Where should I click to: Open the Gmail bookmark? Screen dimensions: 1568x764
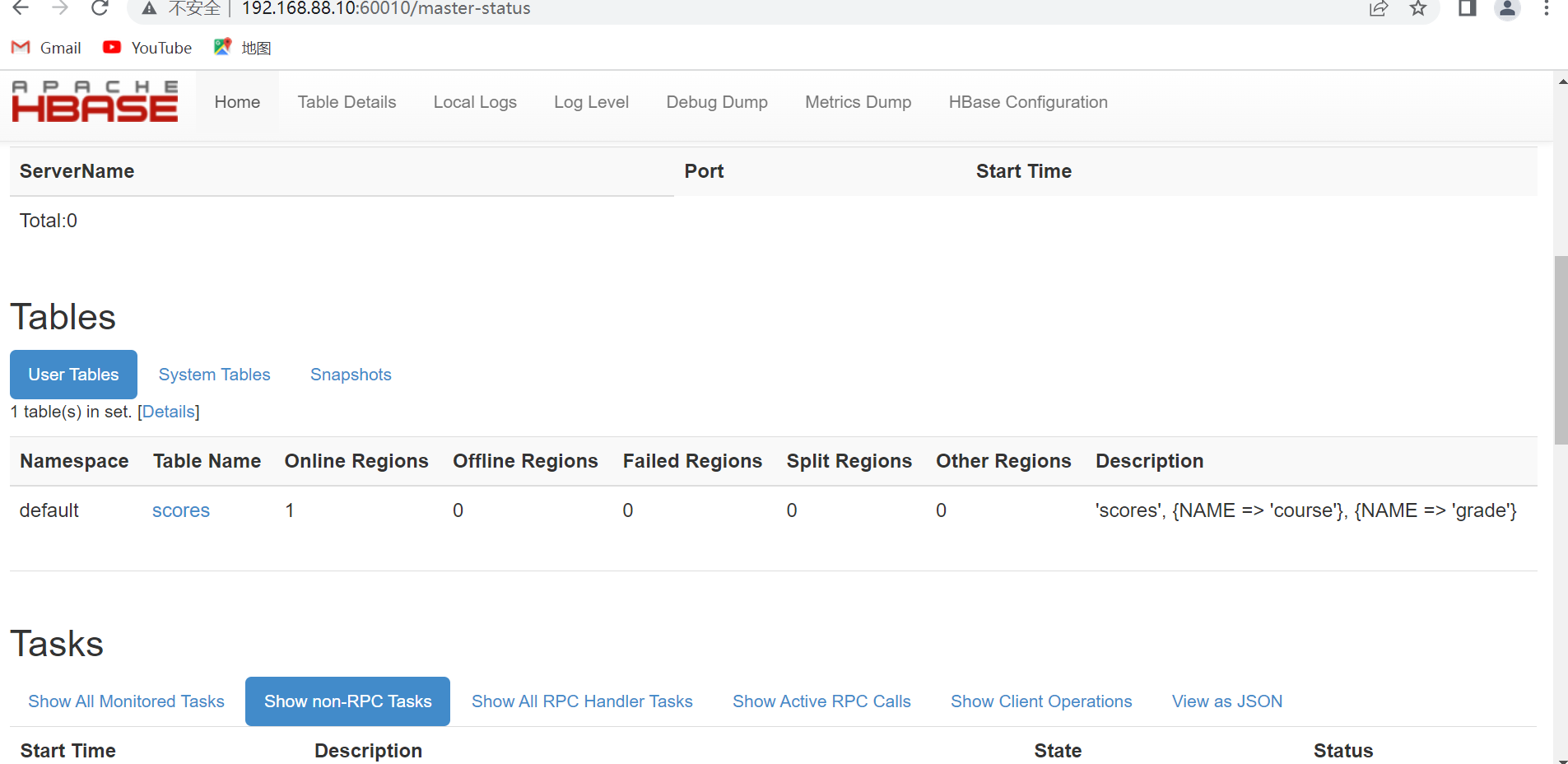coord(46,48)
